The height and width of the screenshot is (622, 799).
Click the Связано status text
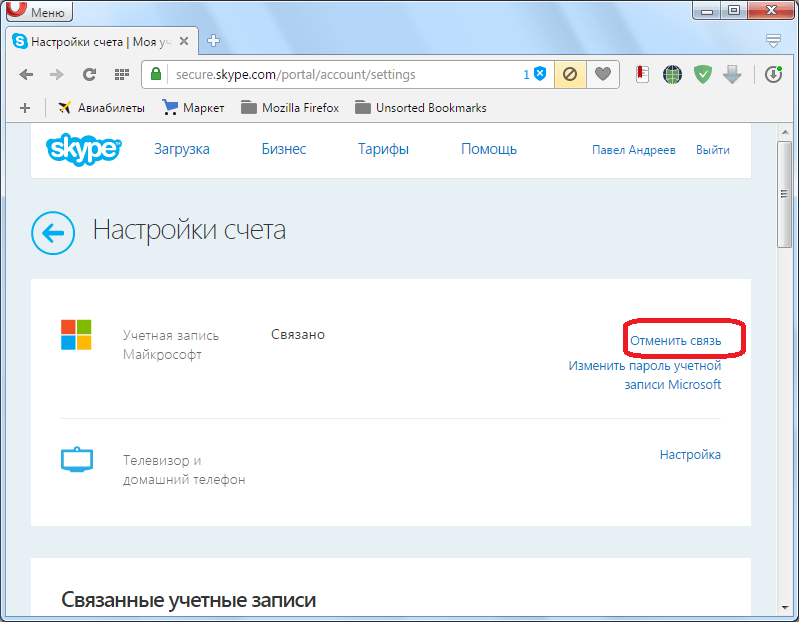(298, 335)
